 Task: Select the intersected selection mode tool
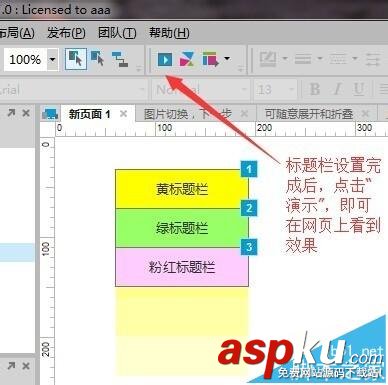pos(76,59)
